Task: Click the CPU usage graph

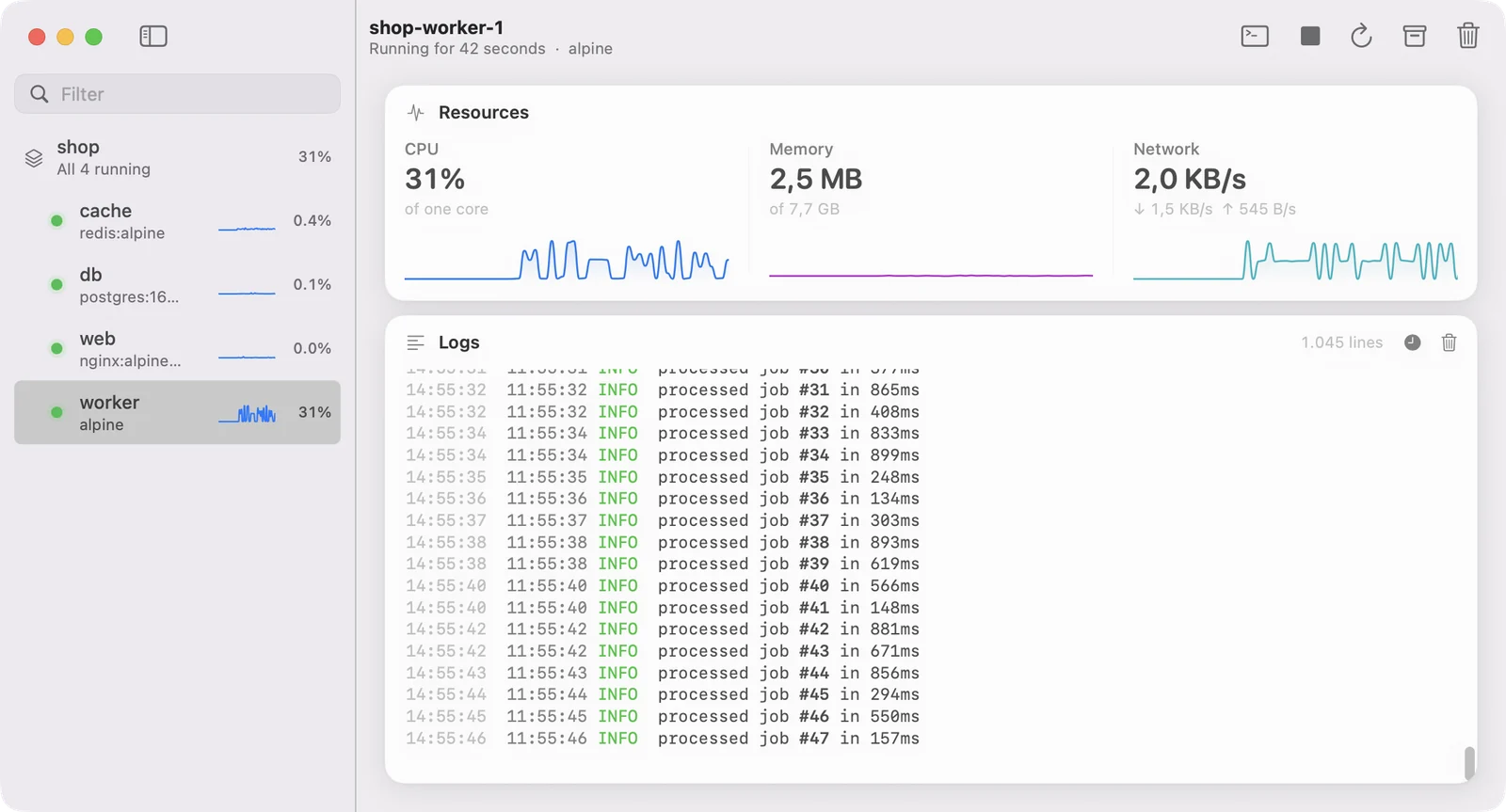Action: (x=567, y=260)
